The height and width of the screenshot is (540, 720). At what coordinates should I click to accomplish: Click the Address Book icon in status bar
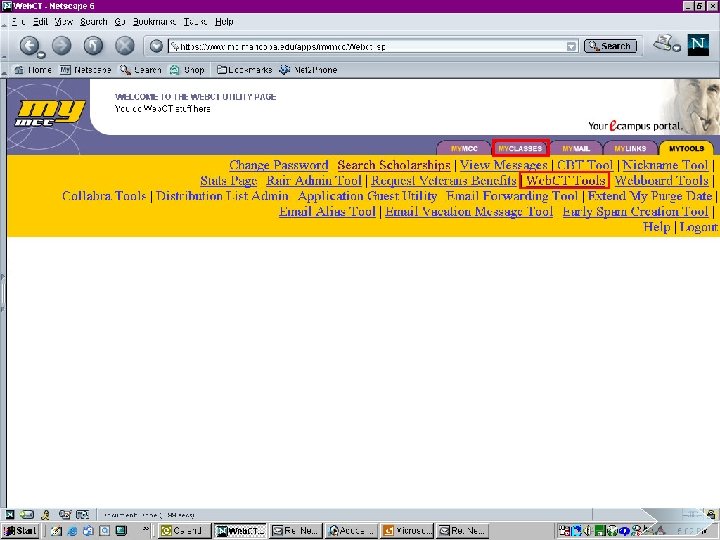point(82,514)
